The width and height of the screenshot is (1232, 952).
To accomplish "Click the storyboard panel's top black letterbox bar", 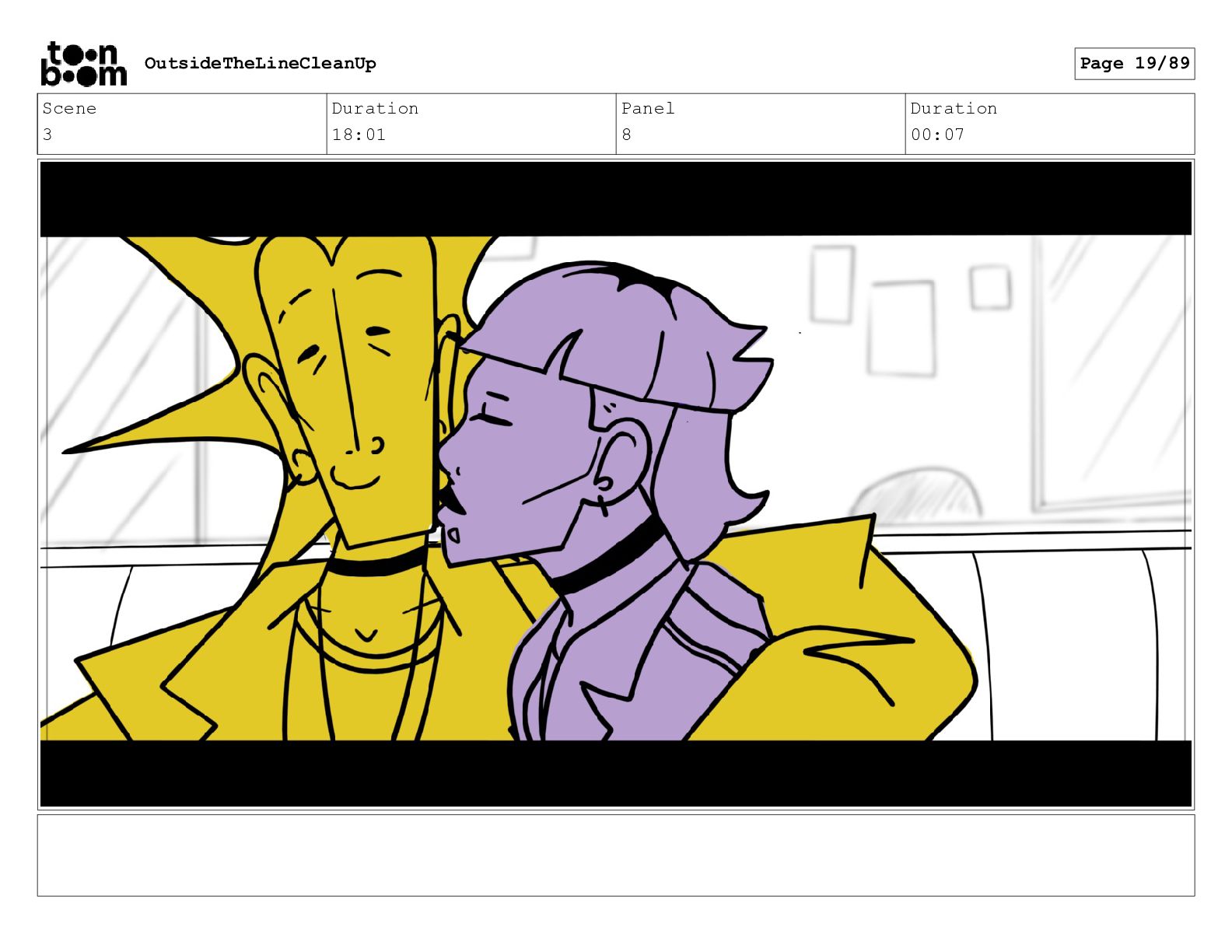I will pos(616,198).
